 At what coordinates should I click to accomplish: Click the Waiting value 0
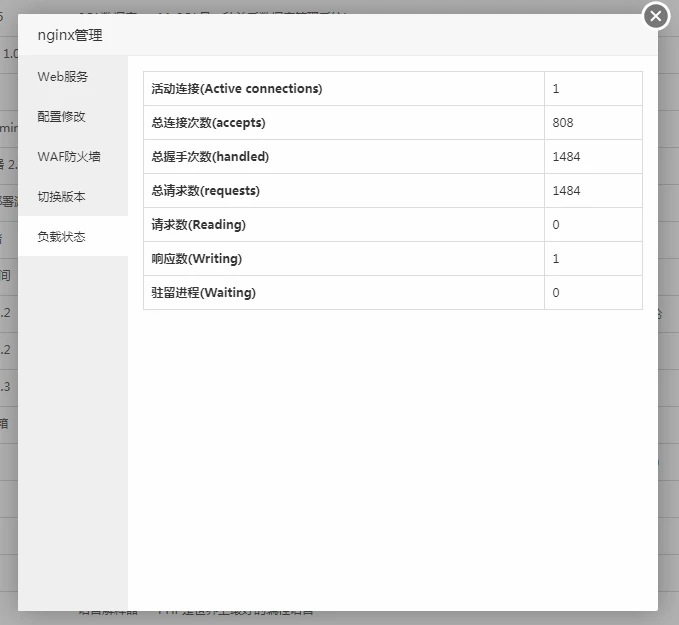tap(556, 292)
